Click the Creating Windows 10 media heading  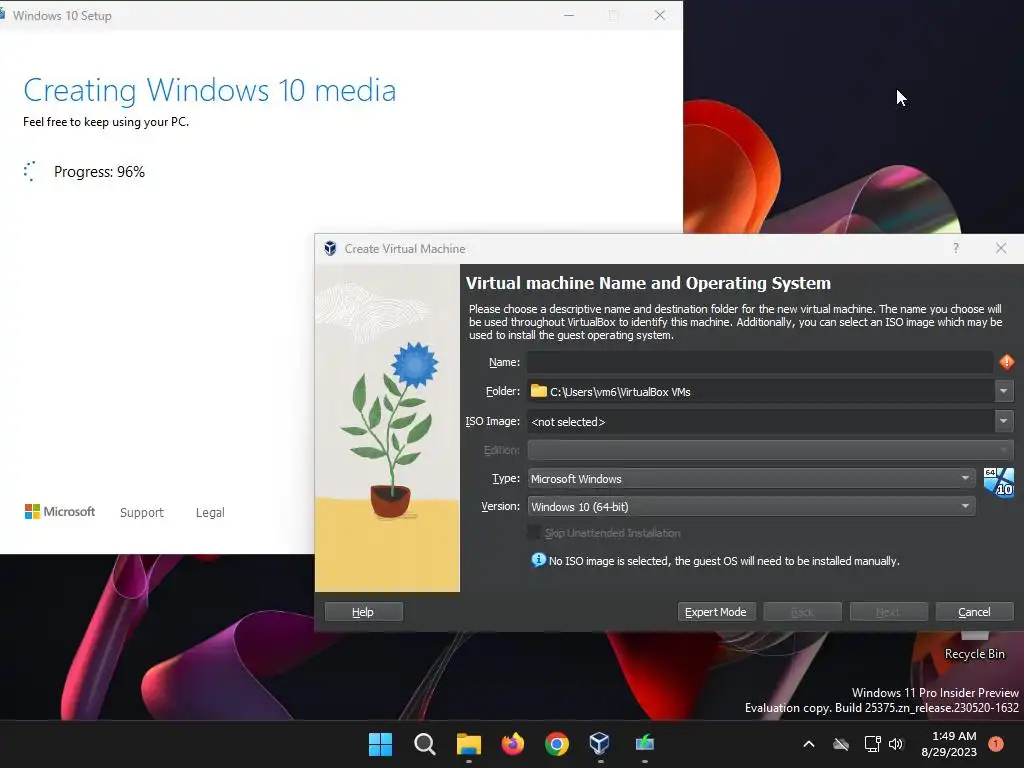pos(210,91)
